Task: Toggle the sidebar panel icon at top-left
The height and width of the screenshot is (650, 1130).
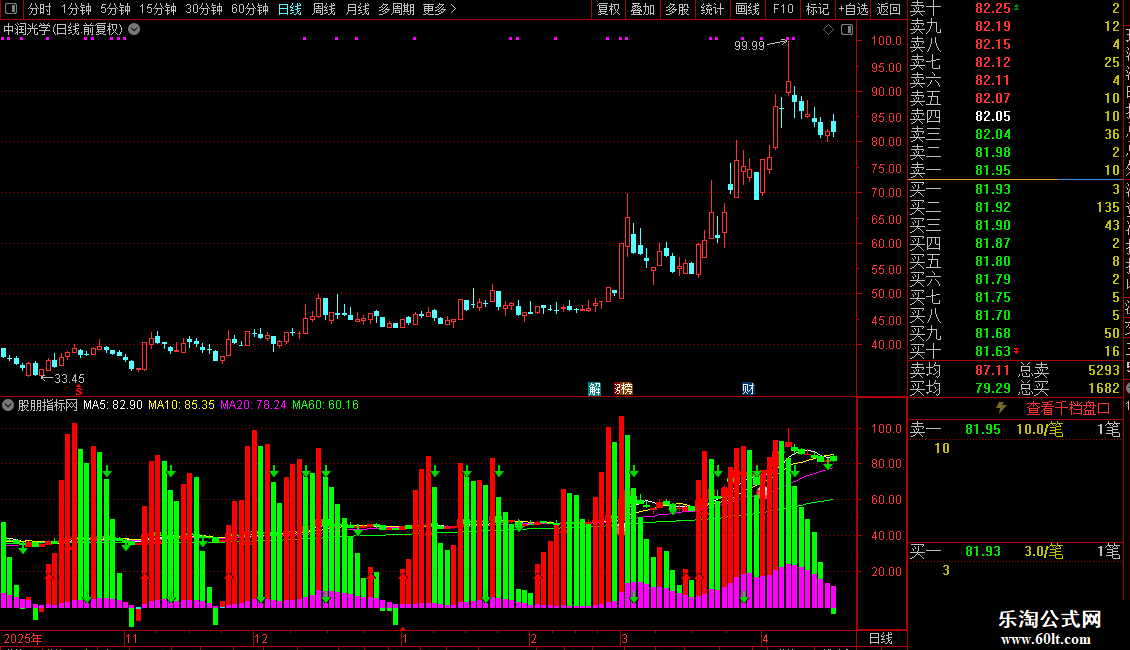Action: pos(11,9)
